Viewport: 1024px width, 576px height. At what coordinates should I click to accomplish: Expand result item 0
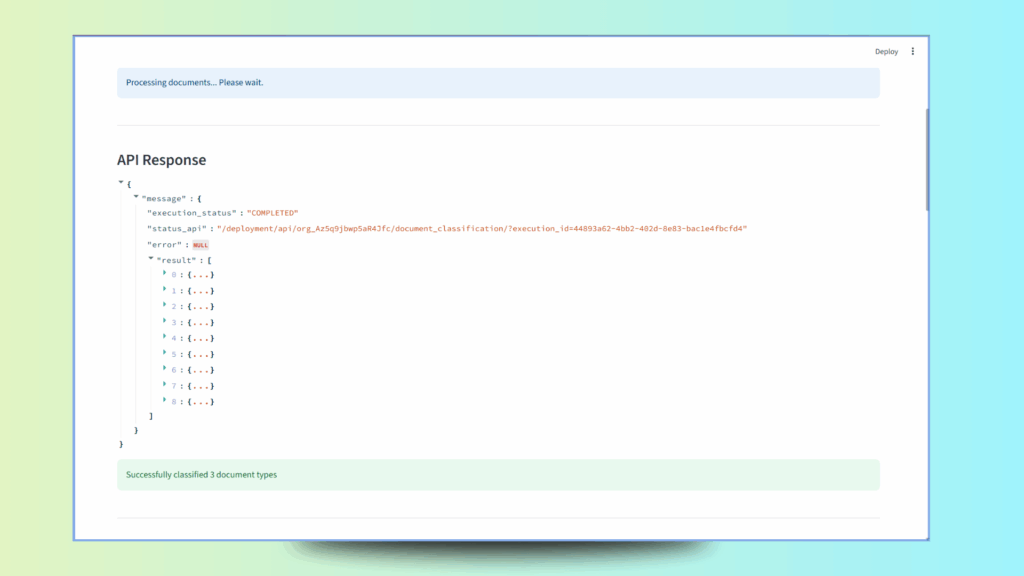(165, 274)
